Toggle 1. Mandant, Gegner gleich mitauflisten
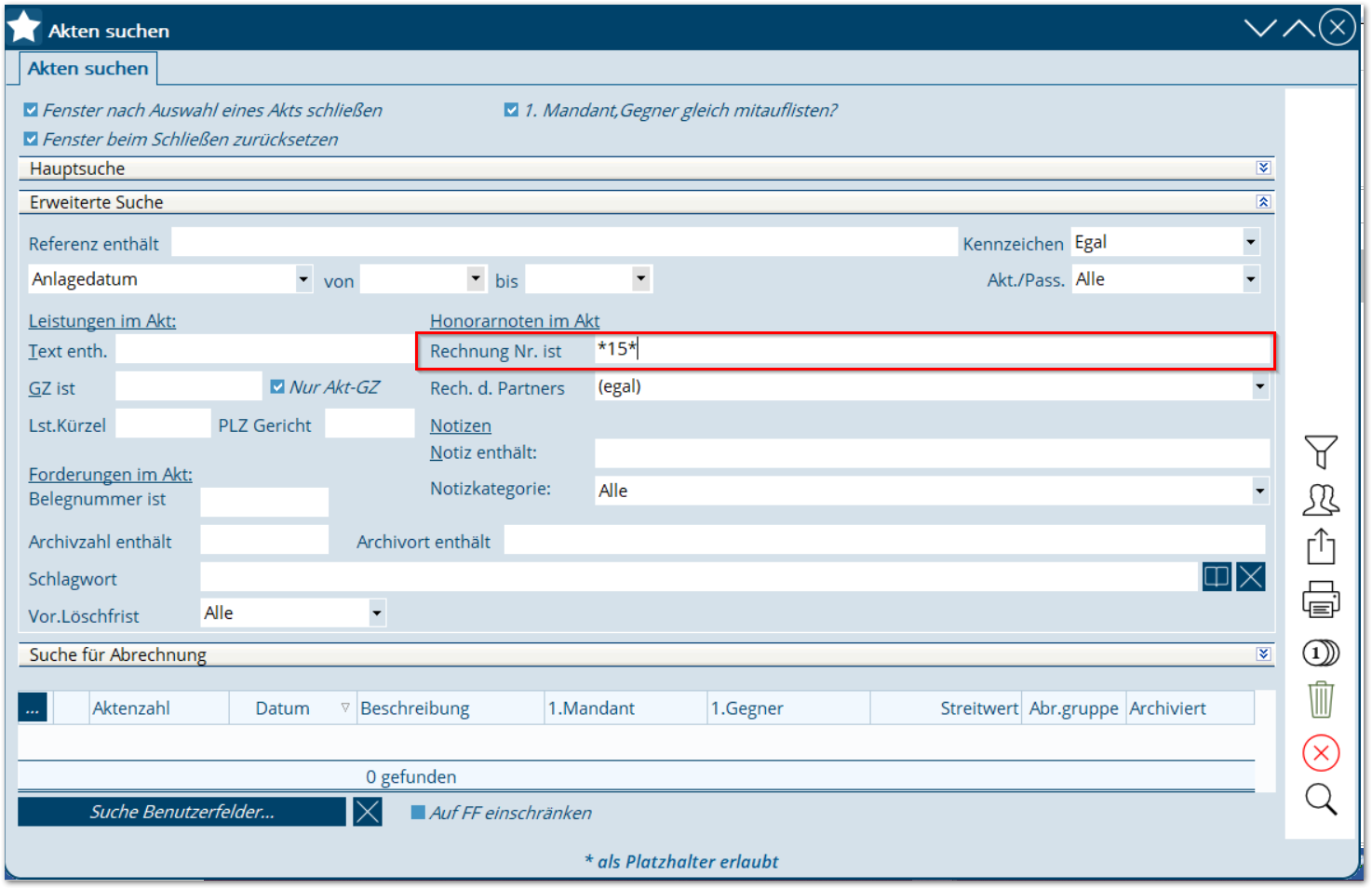1372x889 pixels. pyautogui.click(x=511, y=110)
